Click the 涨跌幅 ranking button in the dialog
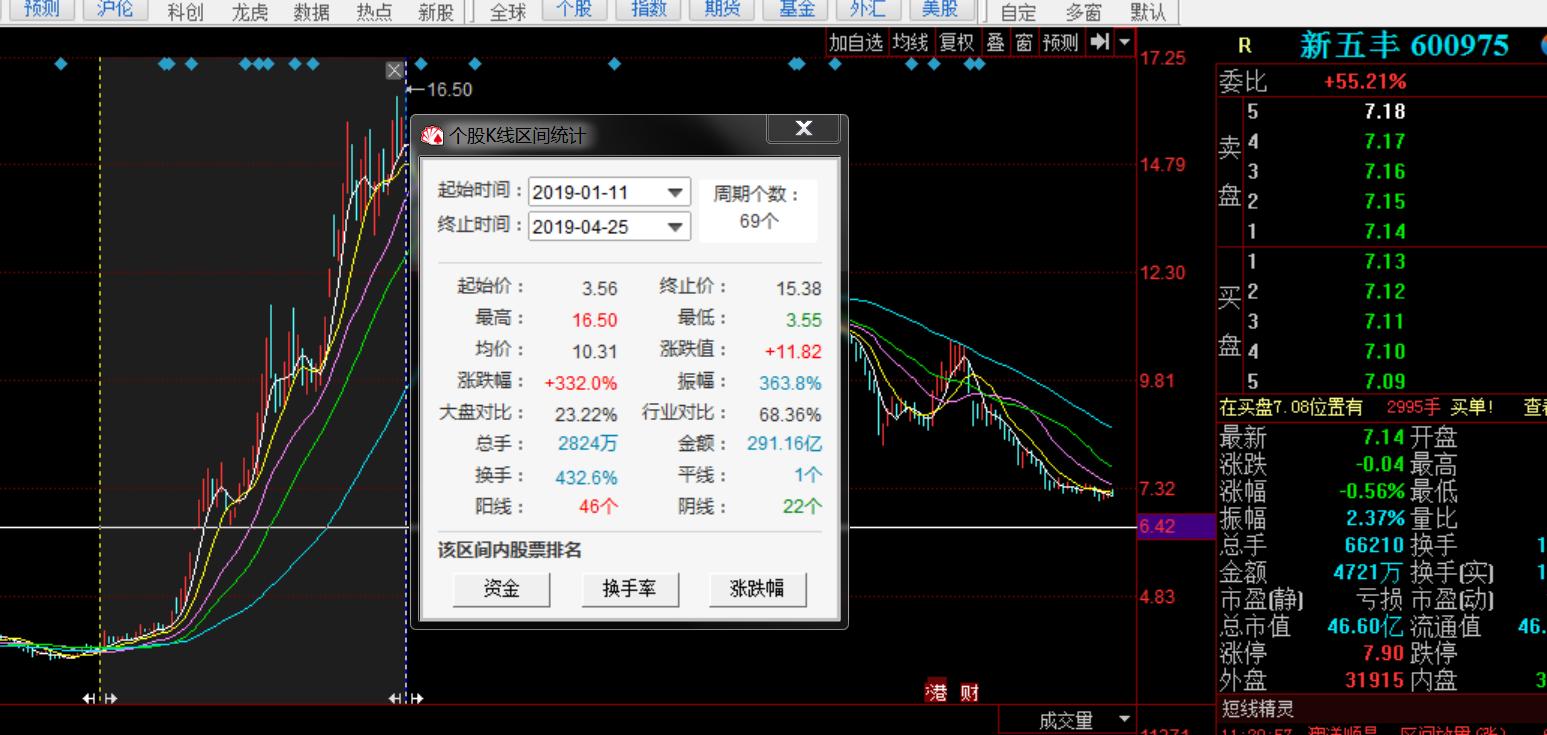 (758, 589)
